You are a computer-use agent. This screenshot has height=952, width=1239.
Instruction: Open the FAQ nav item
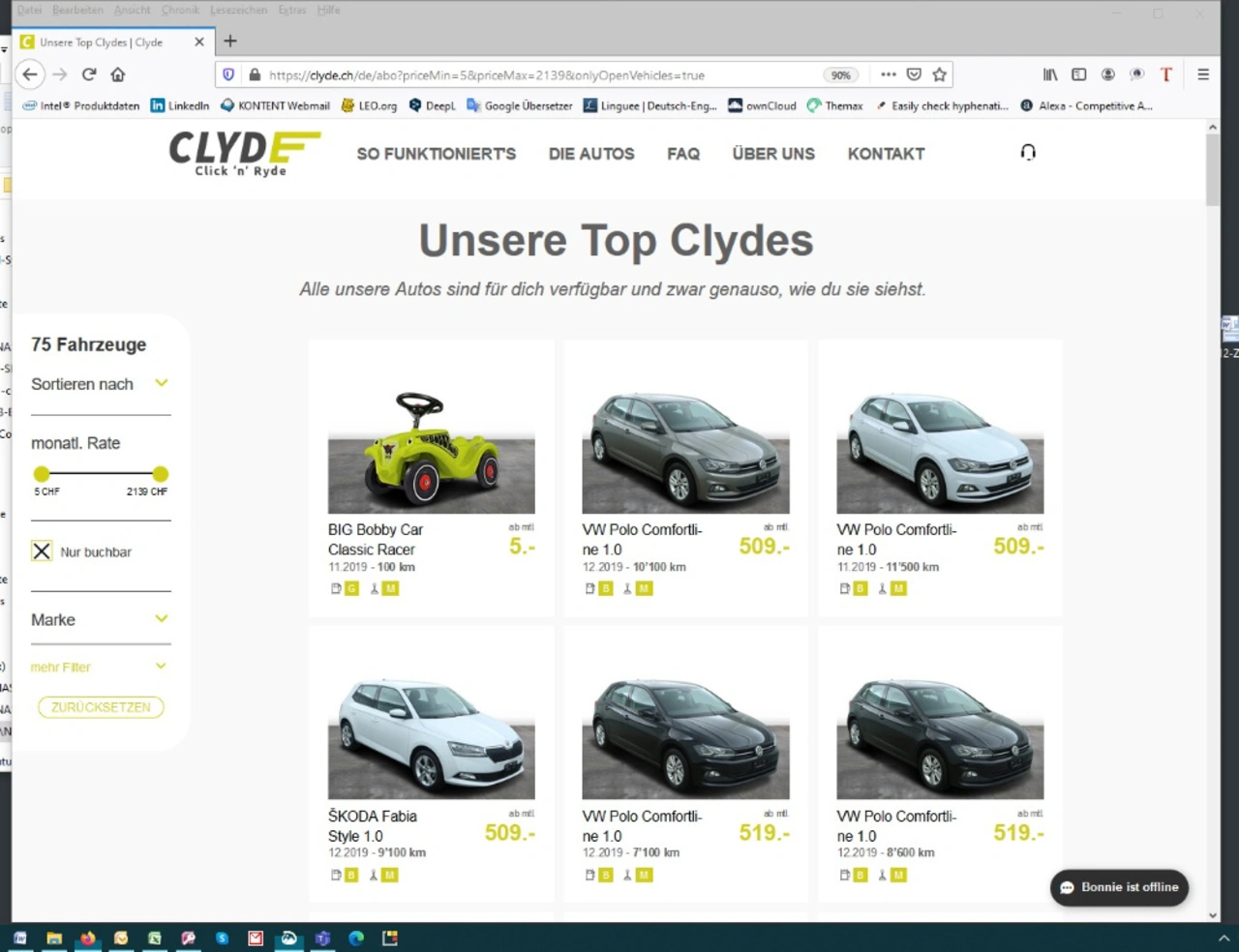(x=683, y=153)
